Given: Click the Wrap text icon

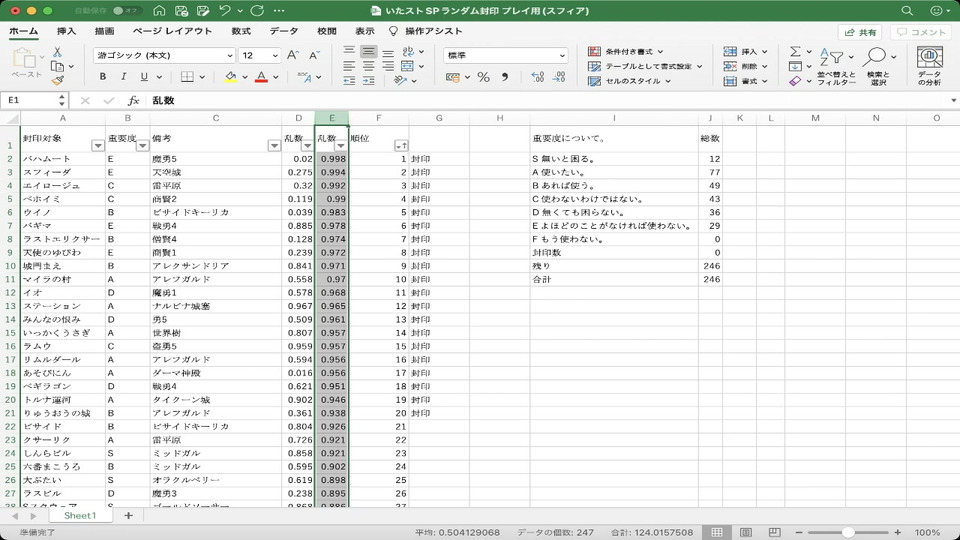Looking at the screenshot, I should coord(408,51).
